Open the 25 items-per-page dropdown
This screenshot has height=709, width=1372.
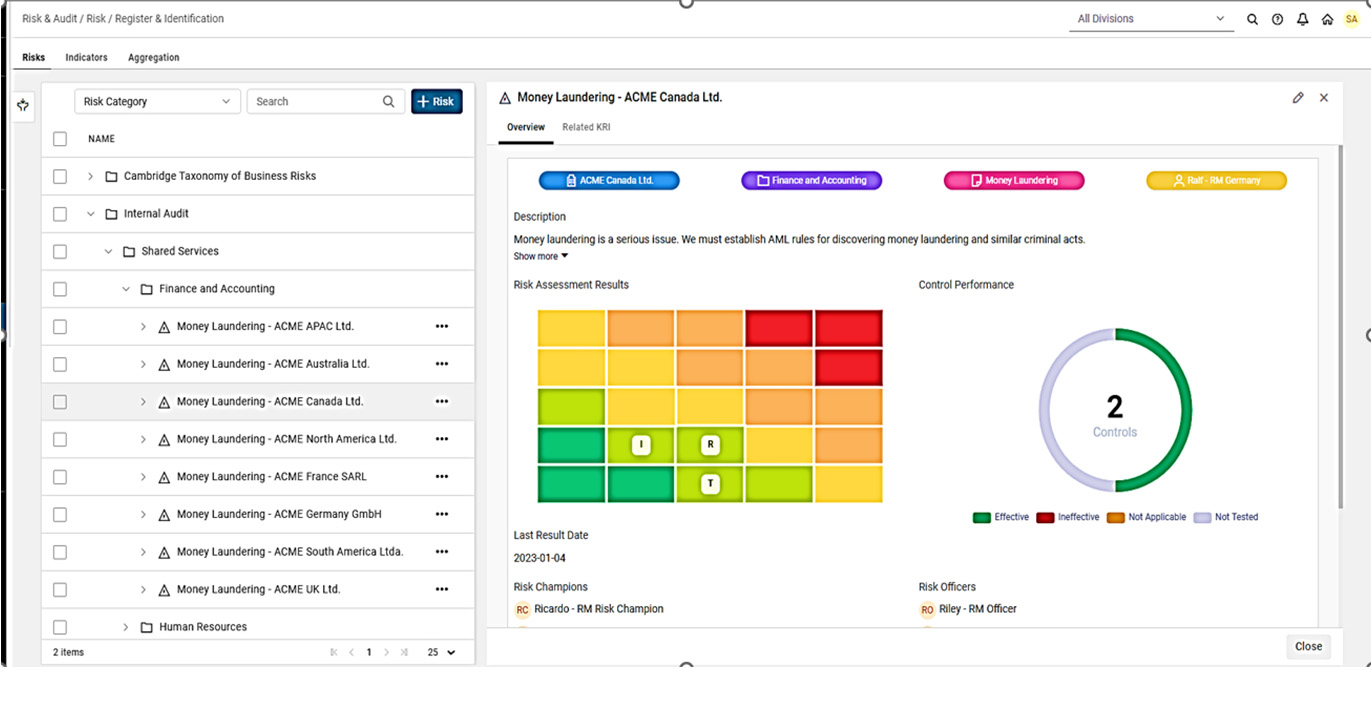tap(441, 652)
